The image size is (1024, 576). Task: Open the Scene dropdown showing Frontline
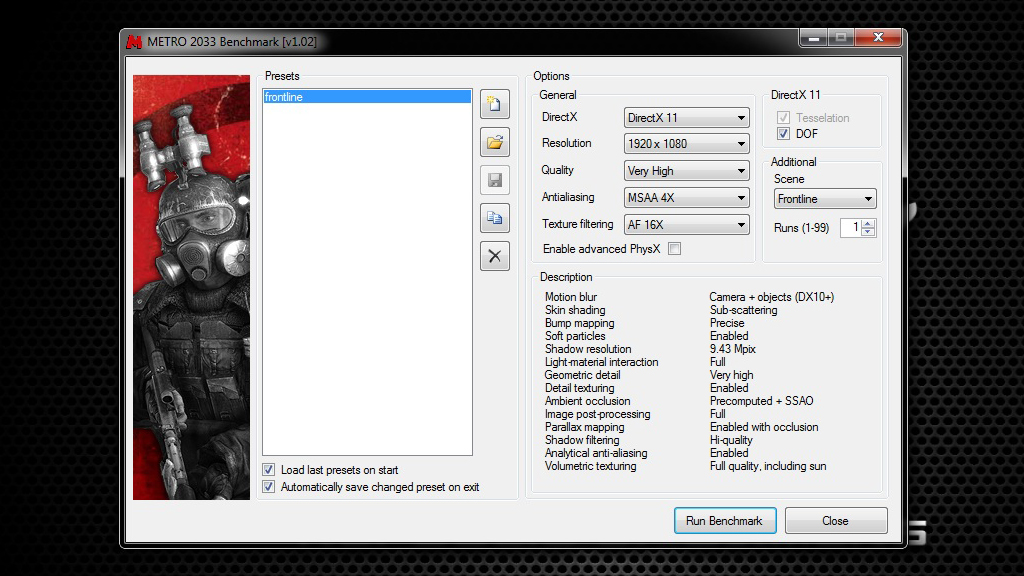825,199
